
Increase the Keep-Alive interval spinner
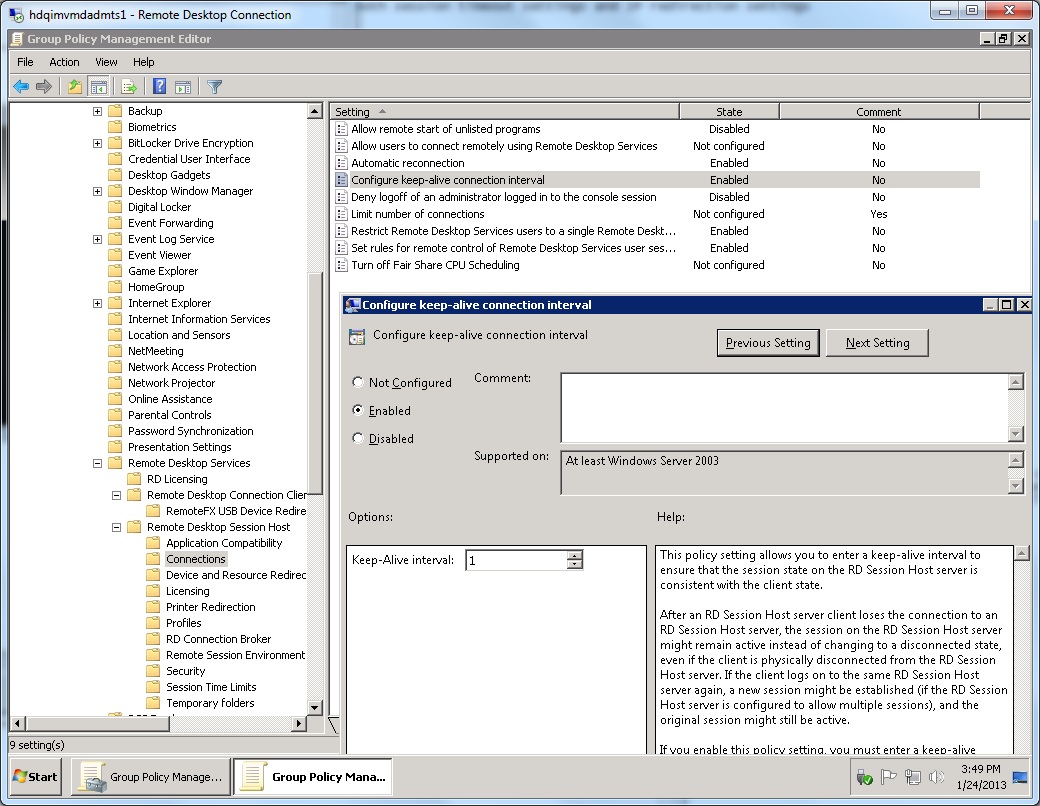574,556
